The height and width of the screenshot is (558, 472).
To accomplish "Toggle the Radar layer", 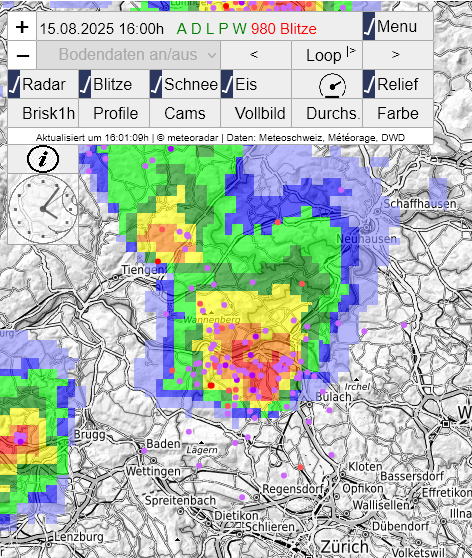I will tap(43, 84).
